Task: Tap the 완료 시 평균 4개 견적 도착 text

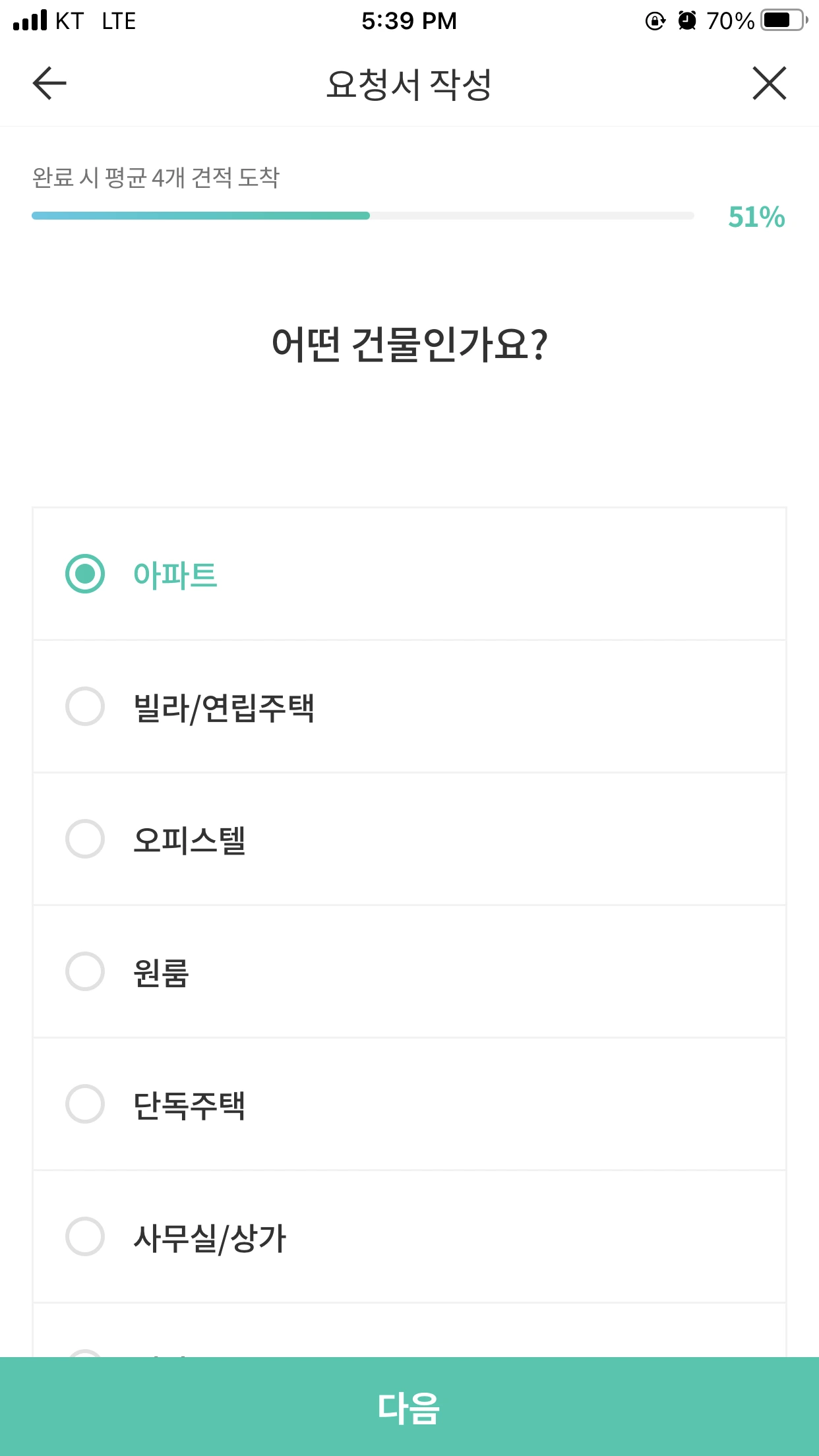Action: (x=156, y=177)
